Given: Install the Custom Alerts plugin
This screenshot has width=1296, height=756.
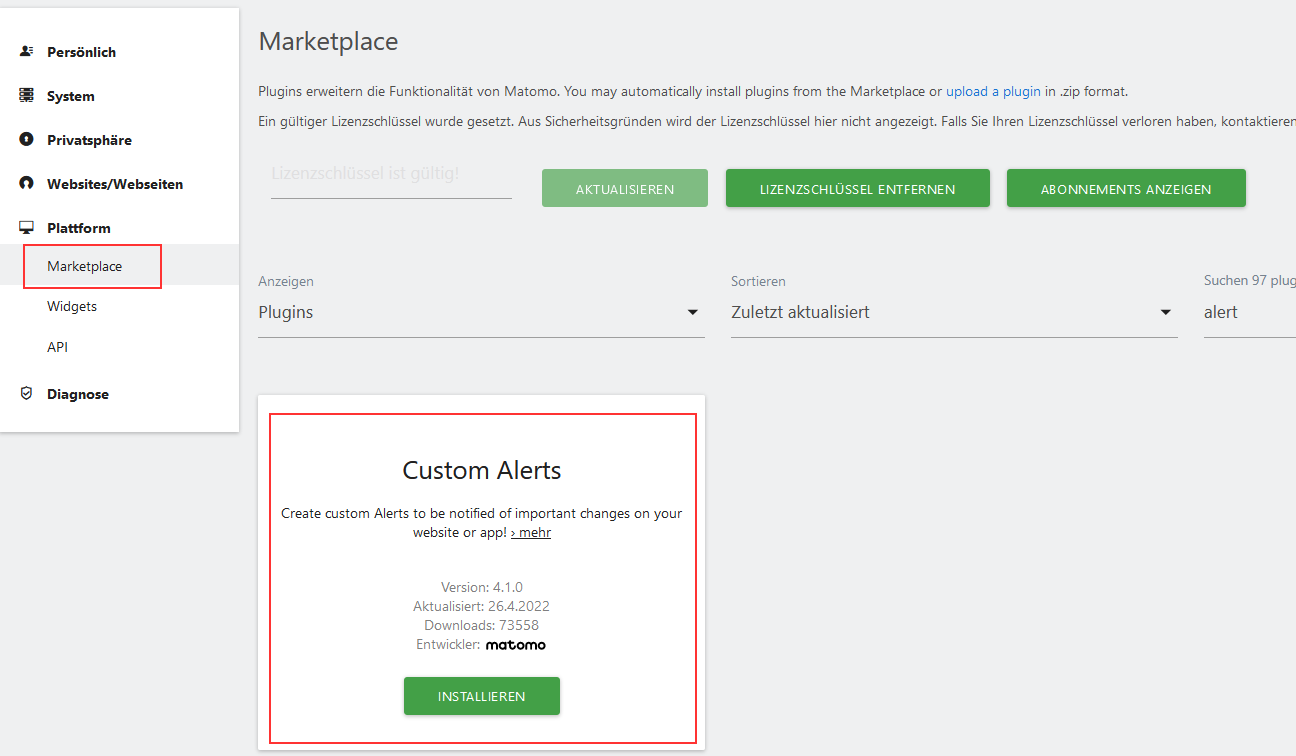Looking at the screenshot, I should [482, 696].
